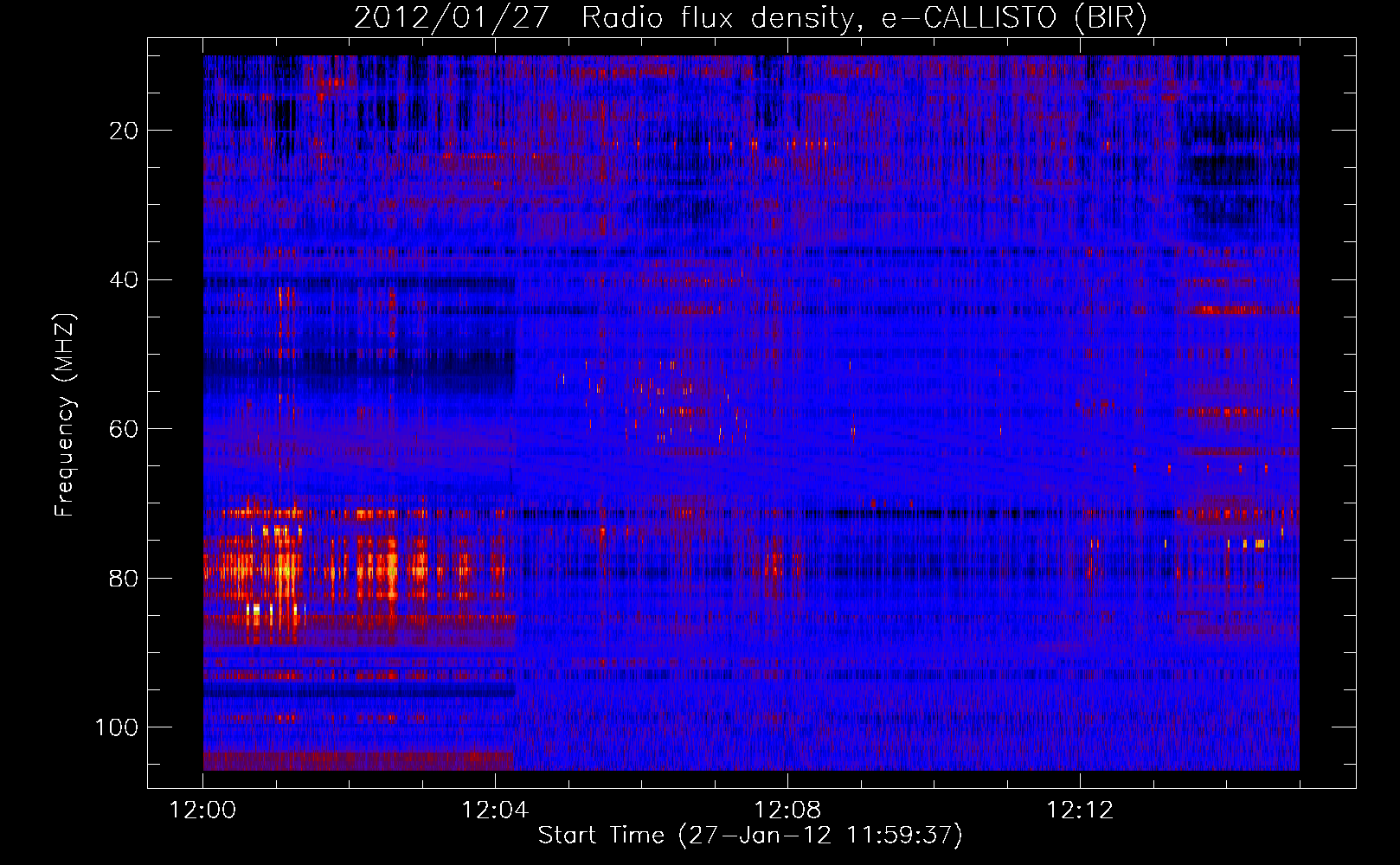
Task: Click the '12:00' time tick label
Action: tap(203, 811)
